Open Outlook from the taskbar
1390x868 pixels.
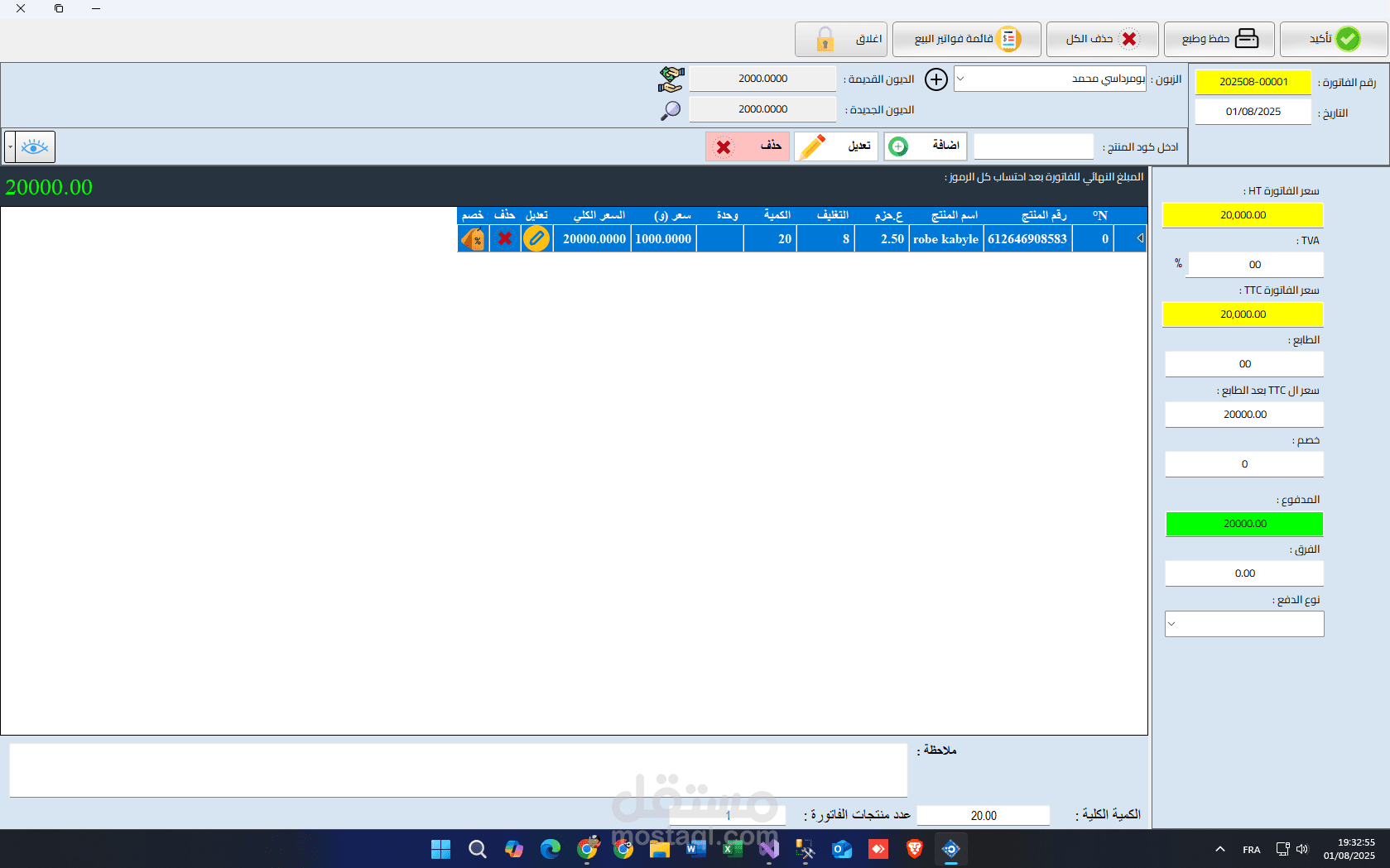(842, 849)
